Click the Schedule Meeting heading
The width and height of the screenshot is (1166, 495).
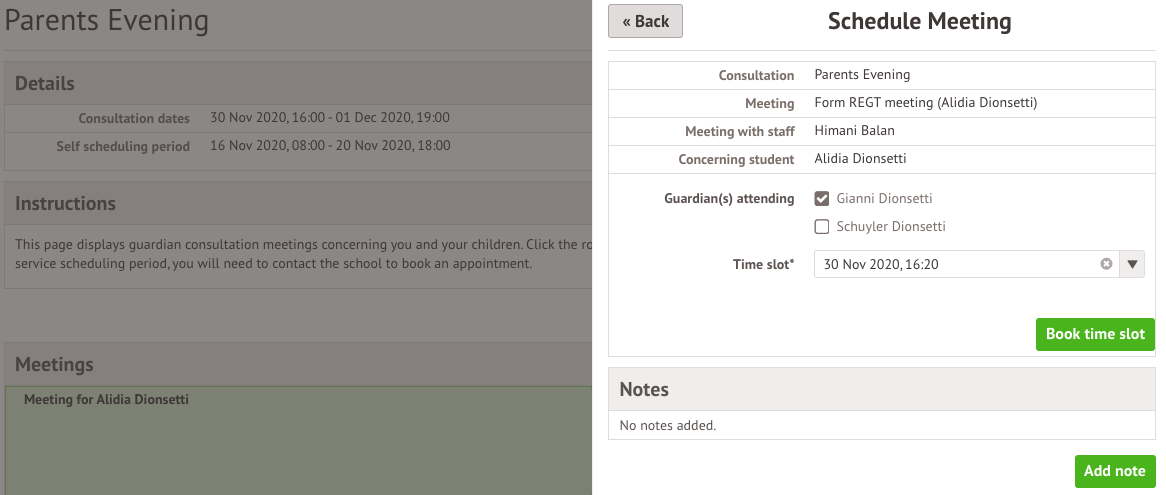coord(919,21)
